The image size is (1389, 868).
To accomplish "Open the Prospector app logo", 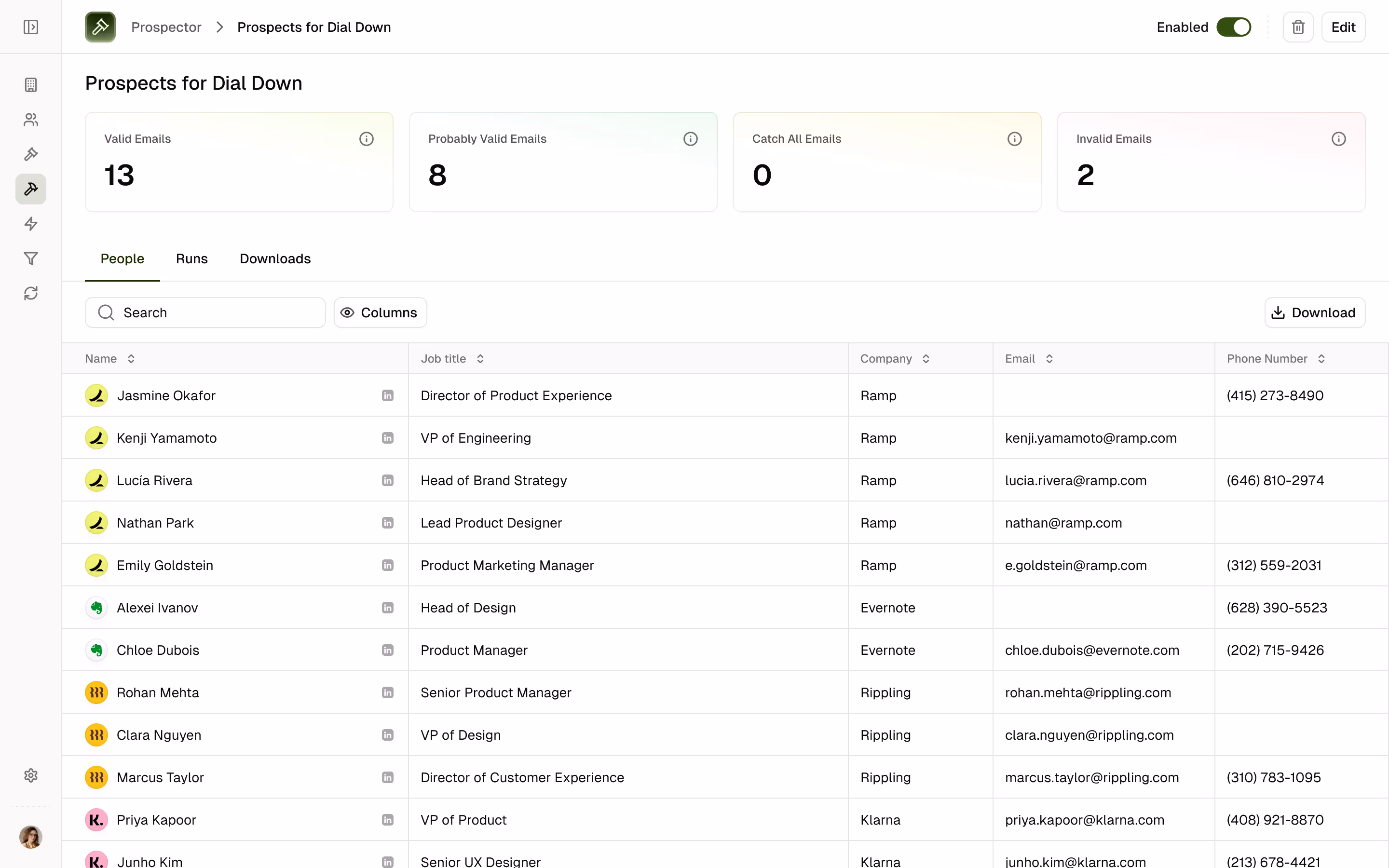I will pos(100,27).
